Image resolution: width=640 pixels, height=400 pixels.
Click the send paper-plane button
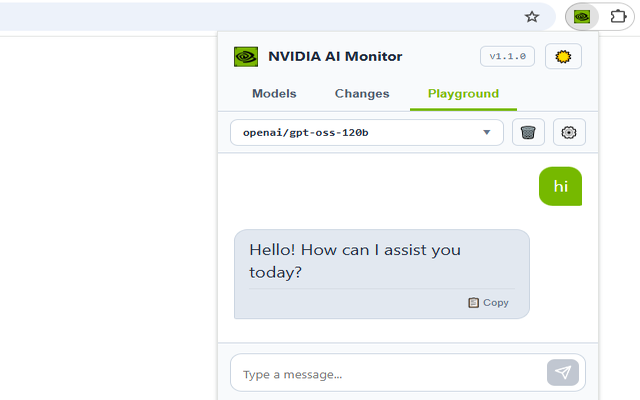(563, 372)
